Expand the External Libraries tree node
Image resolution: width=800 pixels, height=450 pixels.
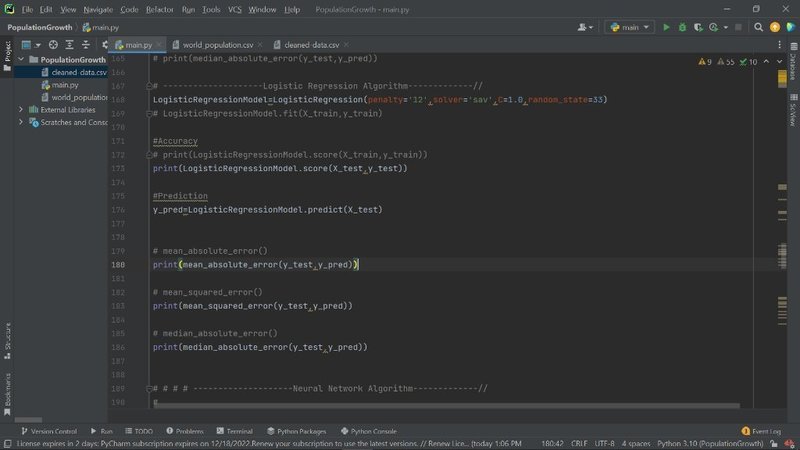[22, 110]
